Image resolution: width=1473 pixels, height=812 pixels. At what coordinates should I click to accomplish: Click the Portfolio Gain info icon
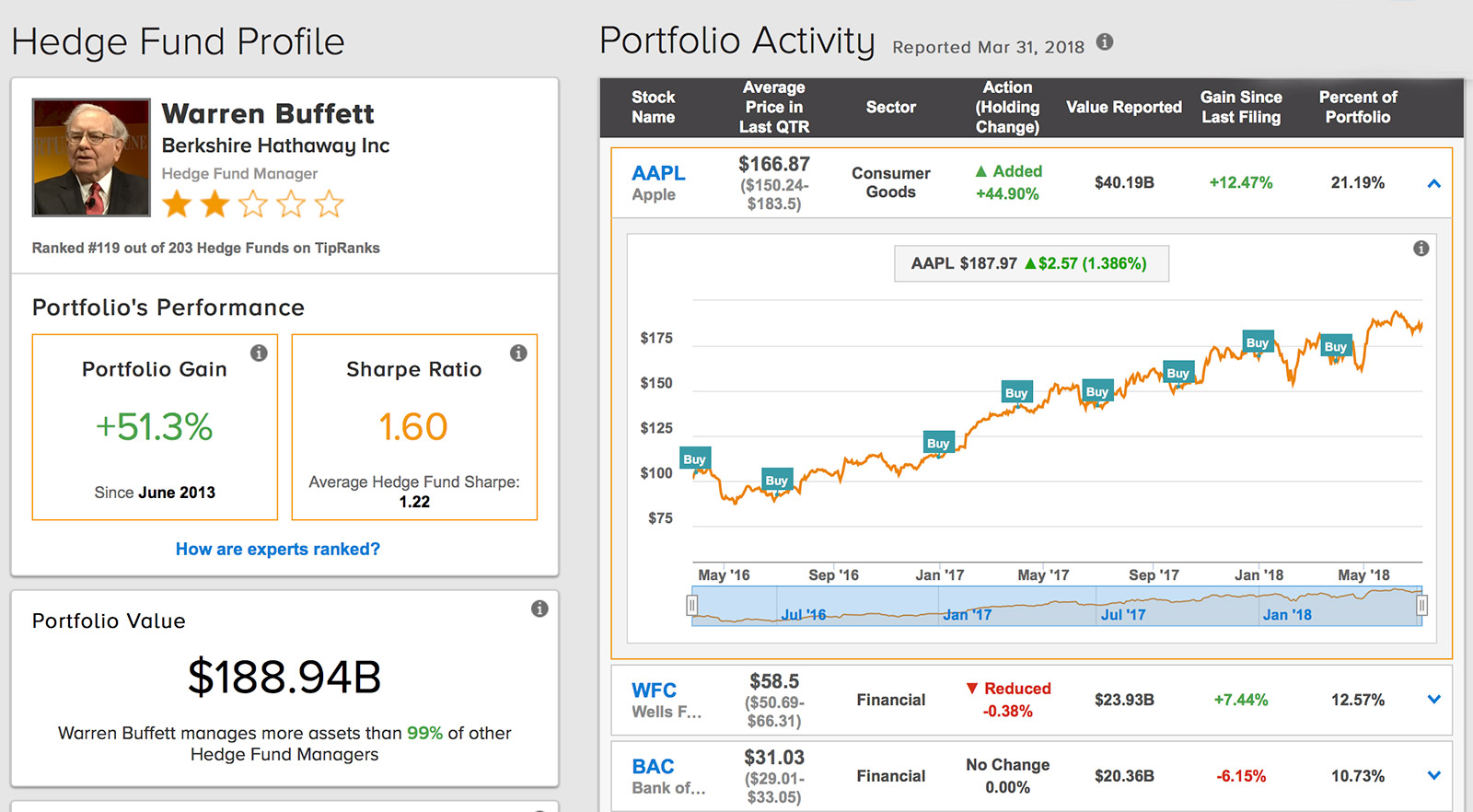259,354
